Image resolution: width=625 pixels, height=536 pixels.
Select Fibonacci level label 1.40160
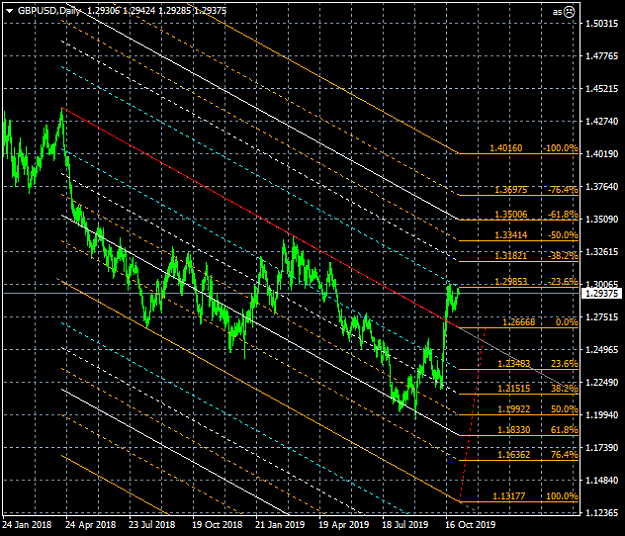506,148
